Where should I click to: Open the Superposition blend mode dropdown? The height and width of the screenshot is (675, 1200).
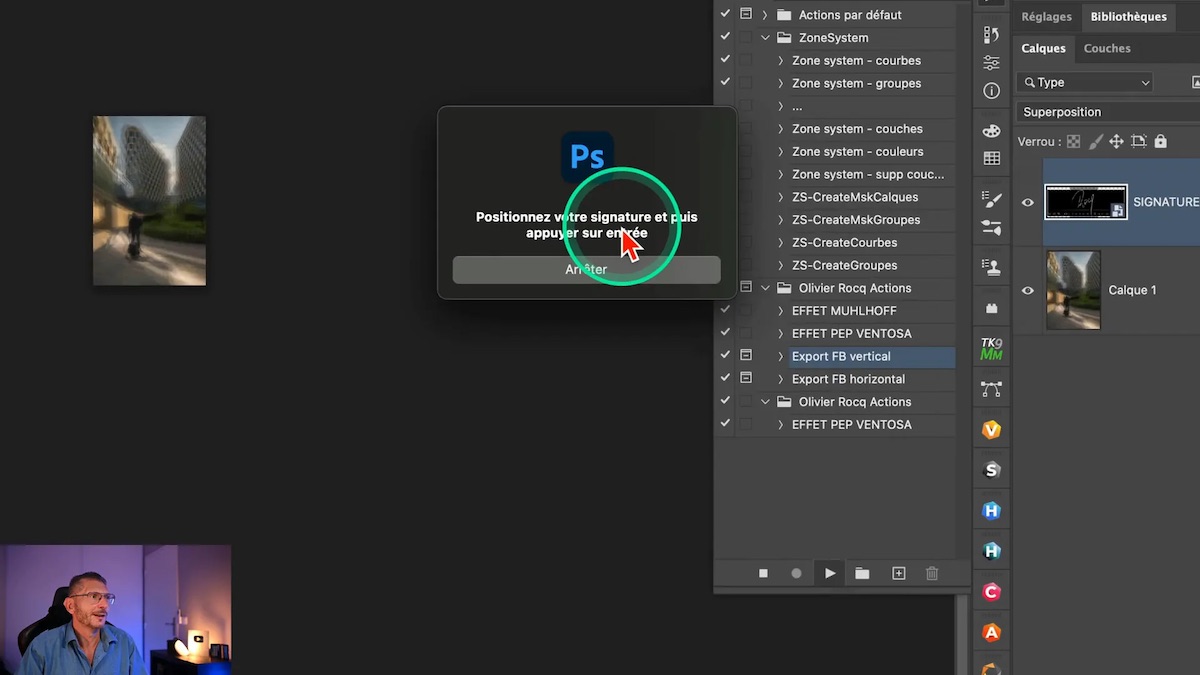click(x=1108, y=112)
